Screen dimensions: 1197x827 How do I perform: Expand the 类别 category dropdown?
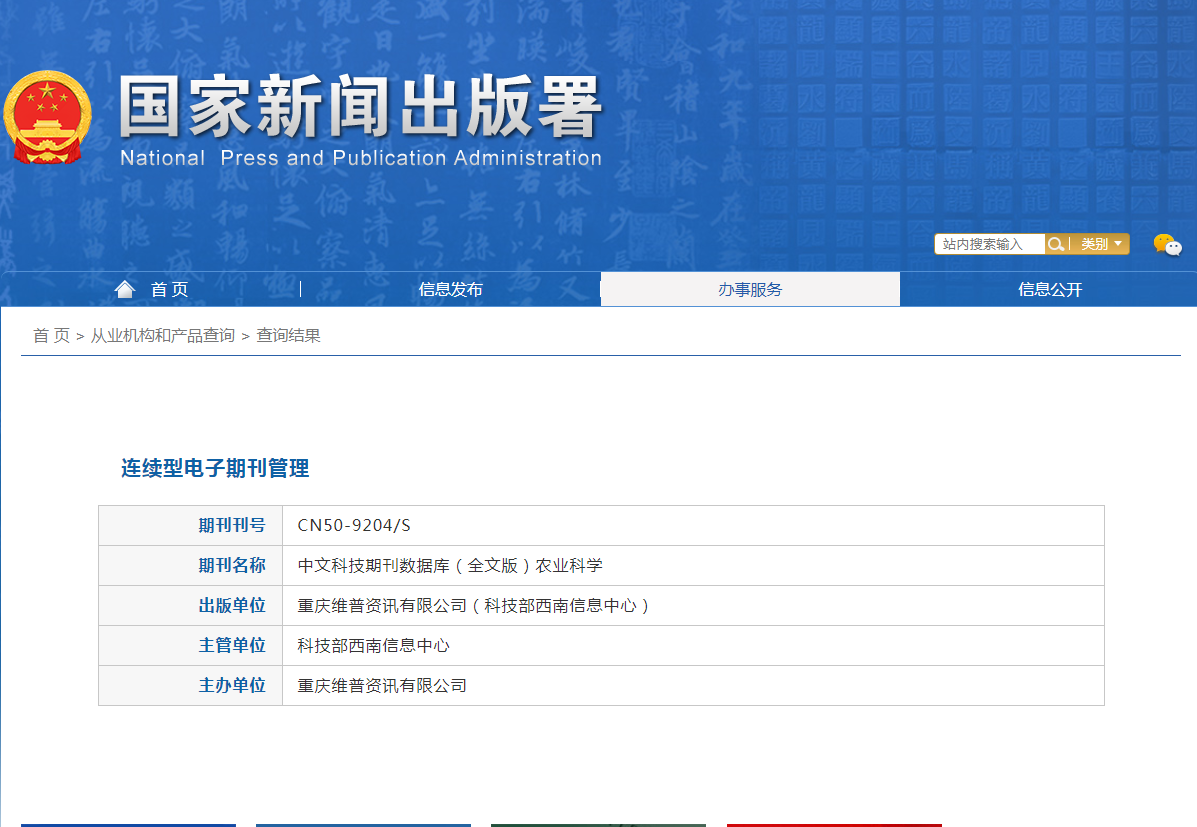point(1101,244)
